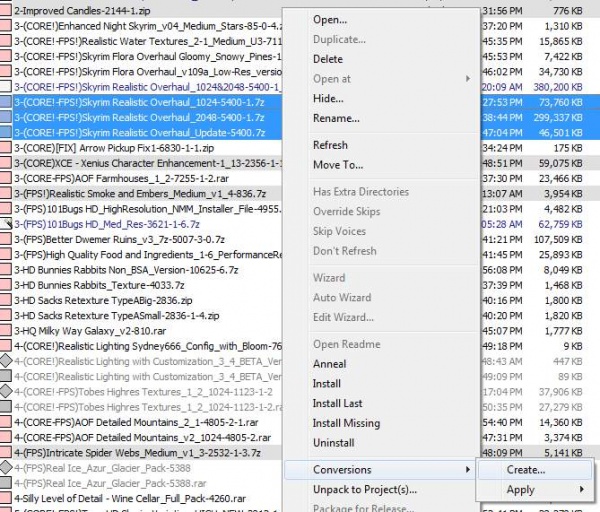The height and width of the screenshot is (512, 600).
Task: Click diamond icon of Intricate Spider Webs package
Action: (6, 451)
